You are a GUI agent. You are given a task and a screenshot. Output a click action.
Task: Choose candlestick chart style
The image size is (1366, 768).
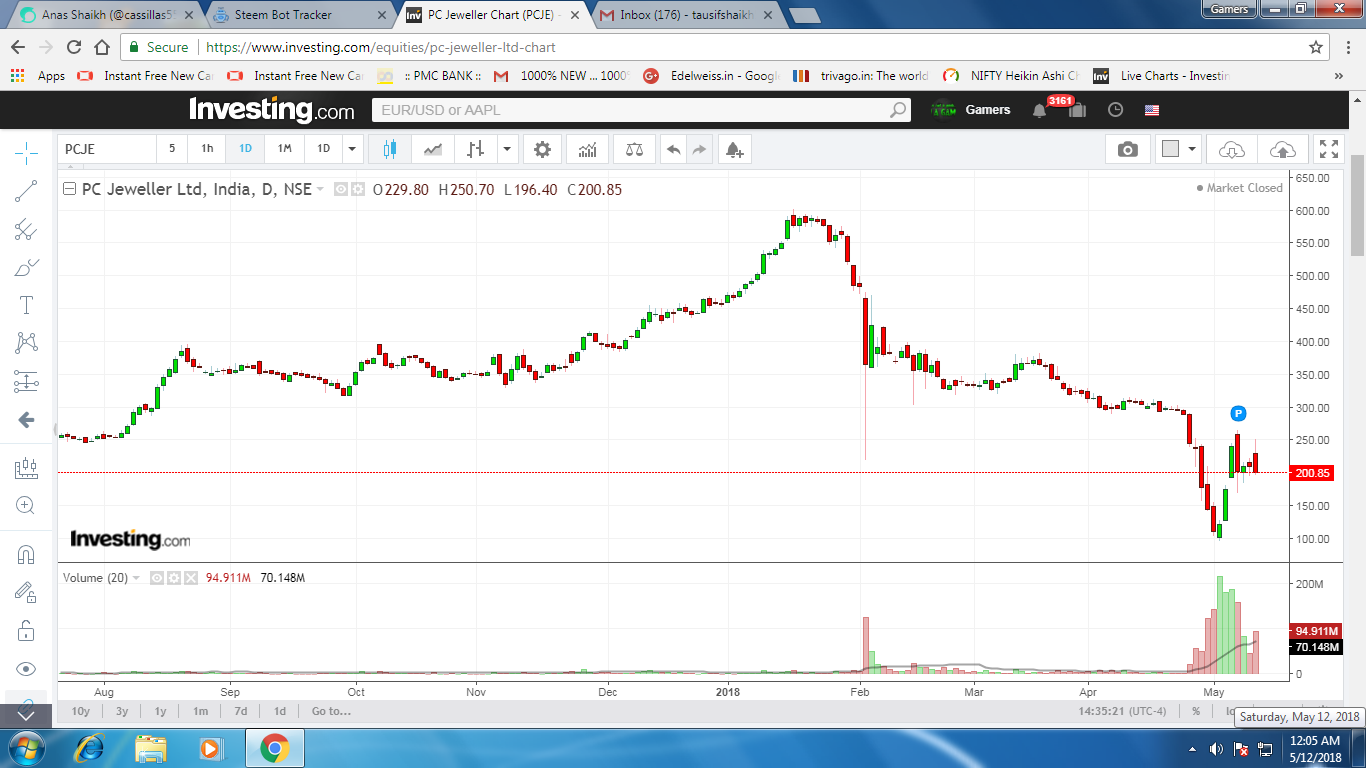pyautogui.click(x=390, y=149)
